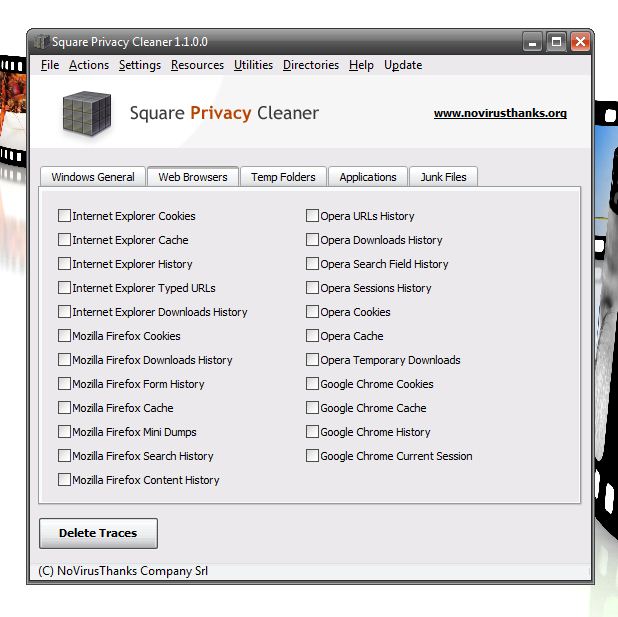Open www.novirusthanks.org link
The height and width of the screenshot is (617, 618).
click(500, 114)
